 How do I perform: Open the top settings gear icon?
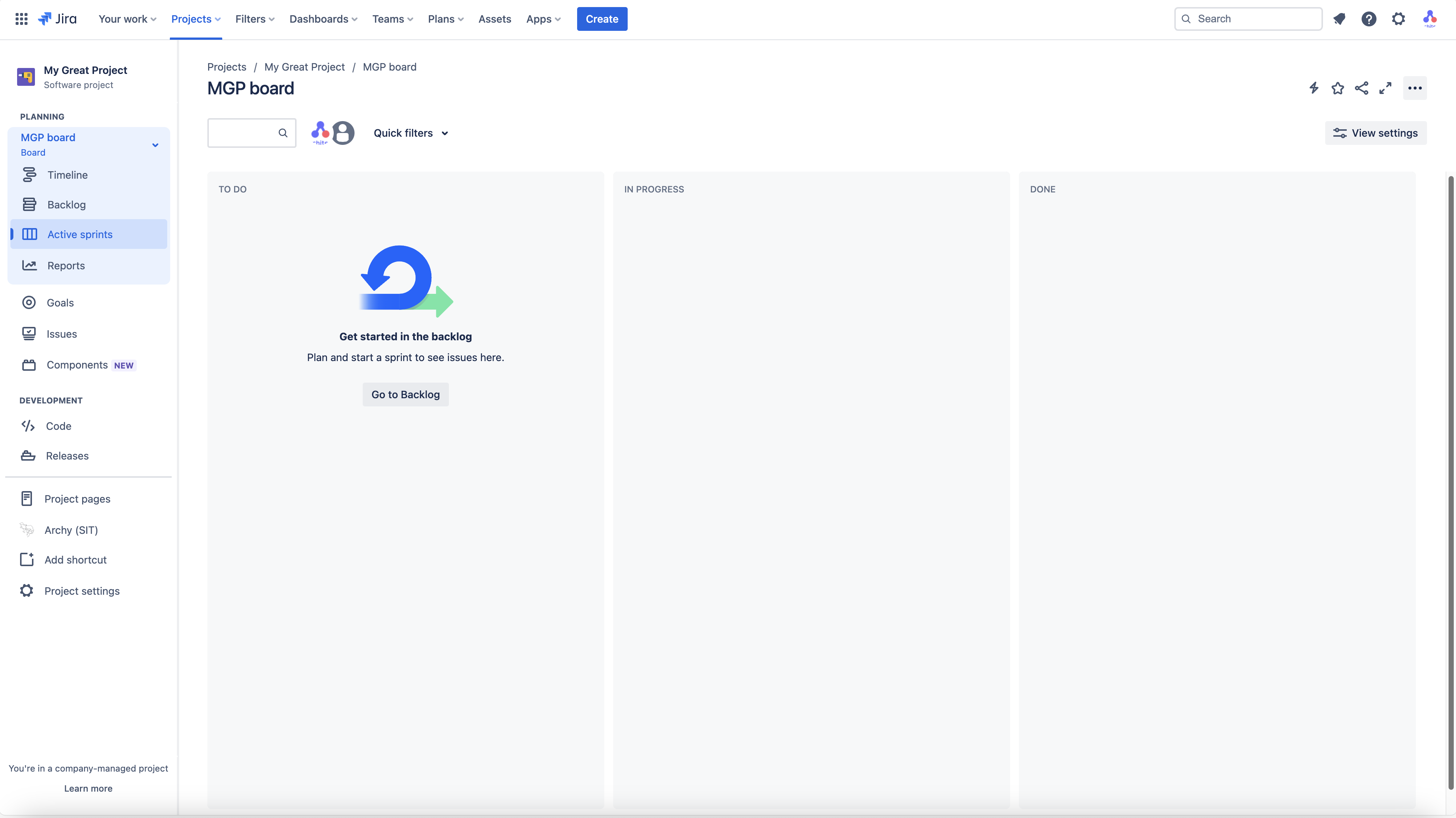click(x=1398, y=19)
